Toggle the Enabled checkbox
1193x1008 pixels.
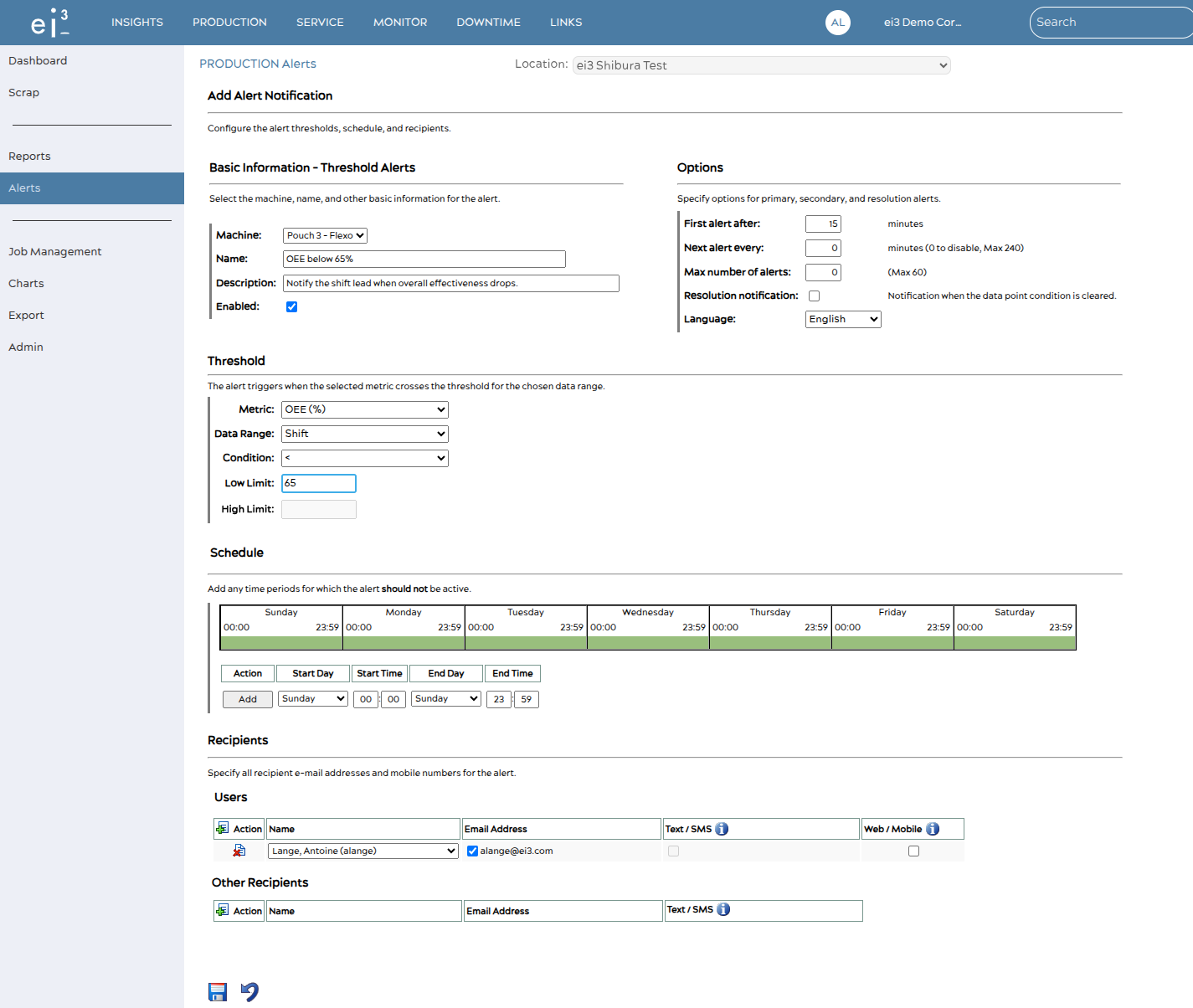click(x=291, y=306)
